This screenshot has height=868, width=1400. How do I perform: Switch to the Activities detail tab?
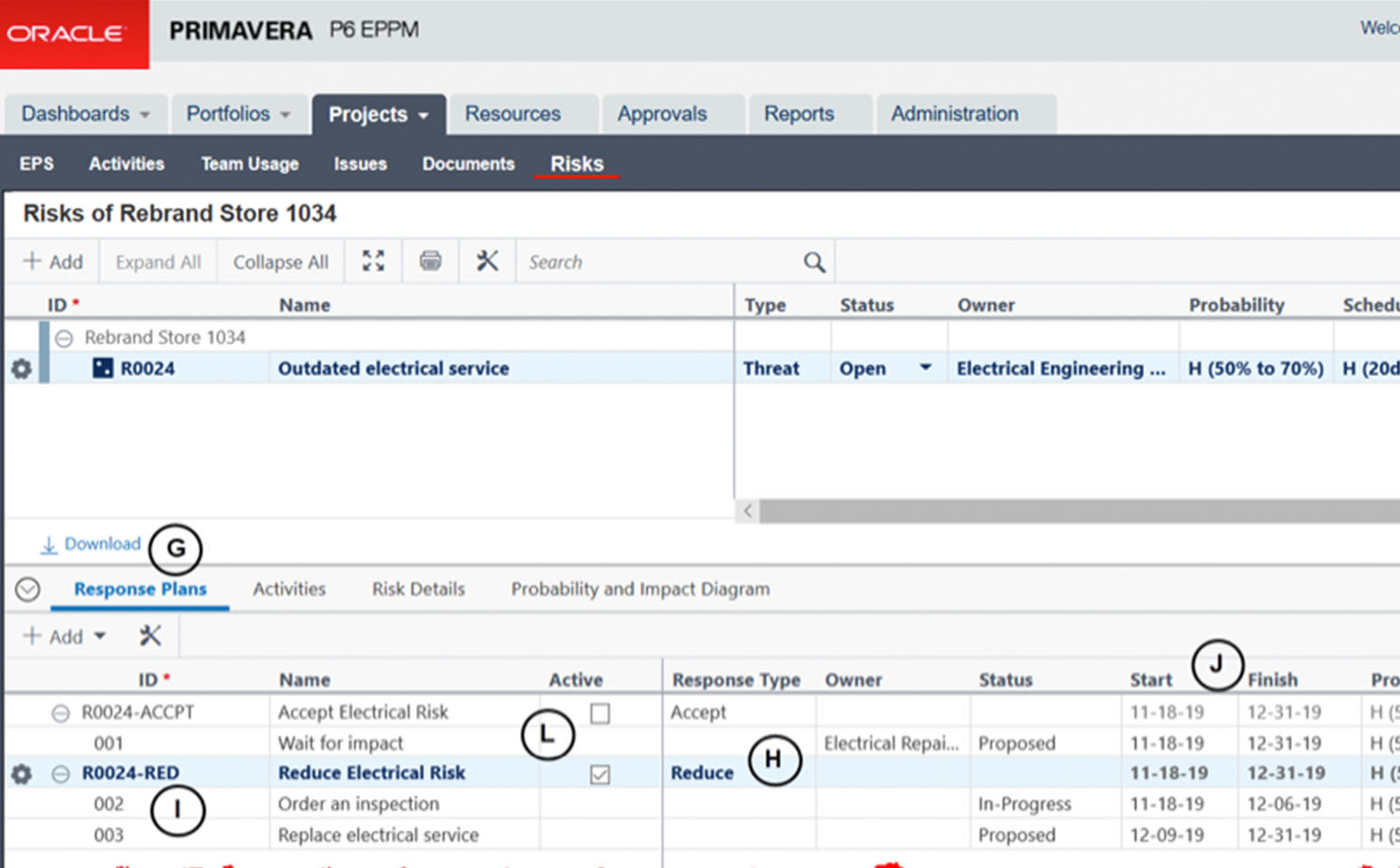click(x=289, y=589)
